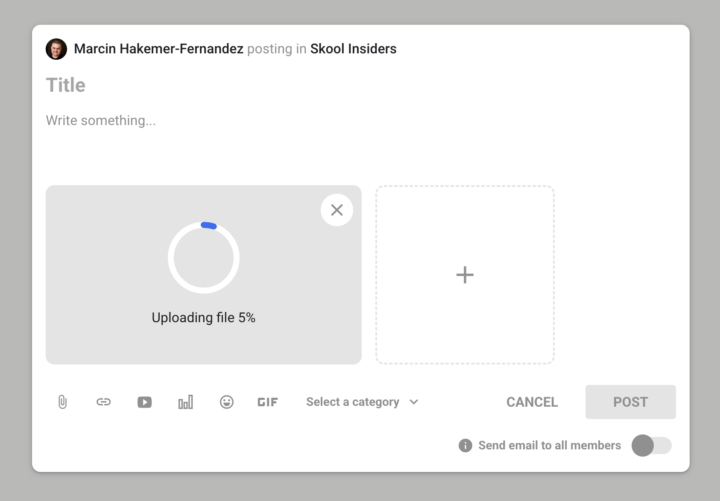Click the CANCEL button
The height and width of the screenshot is (501, 720).
(532, 402)
